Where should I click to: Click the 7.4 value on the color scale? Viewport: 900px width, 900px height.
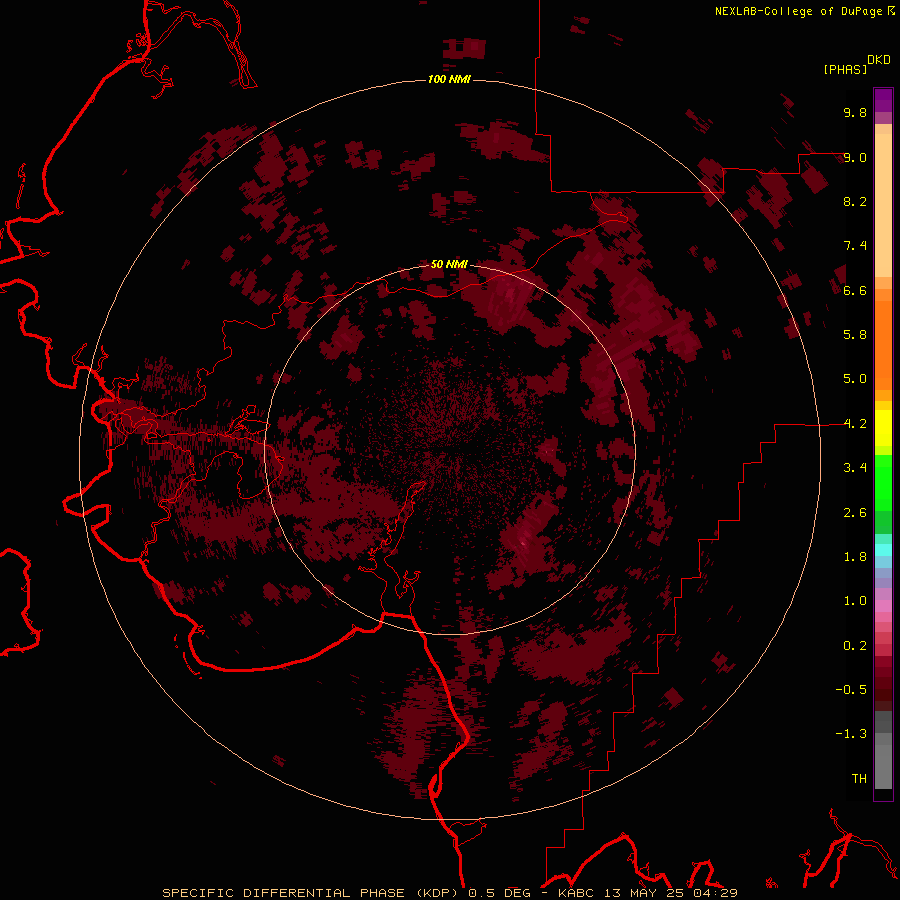(x=855, y=246)
